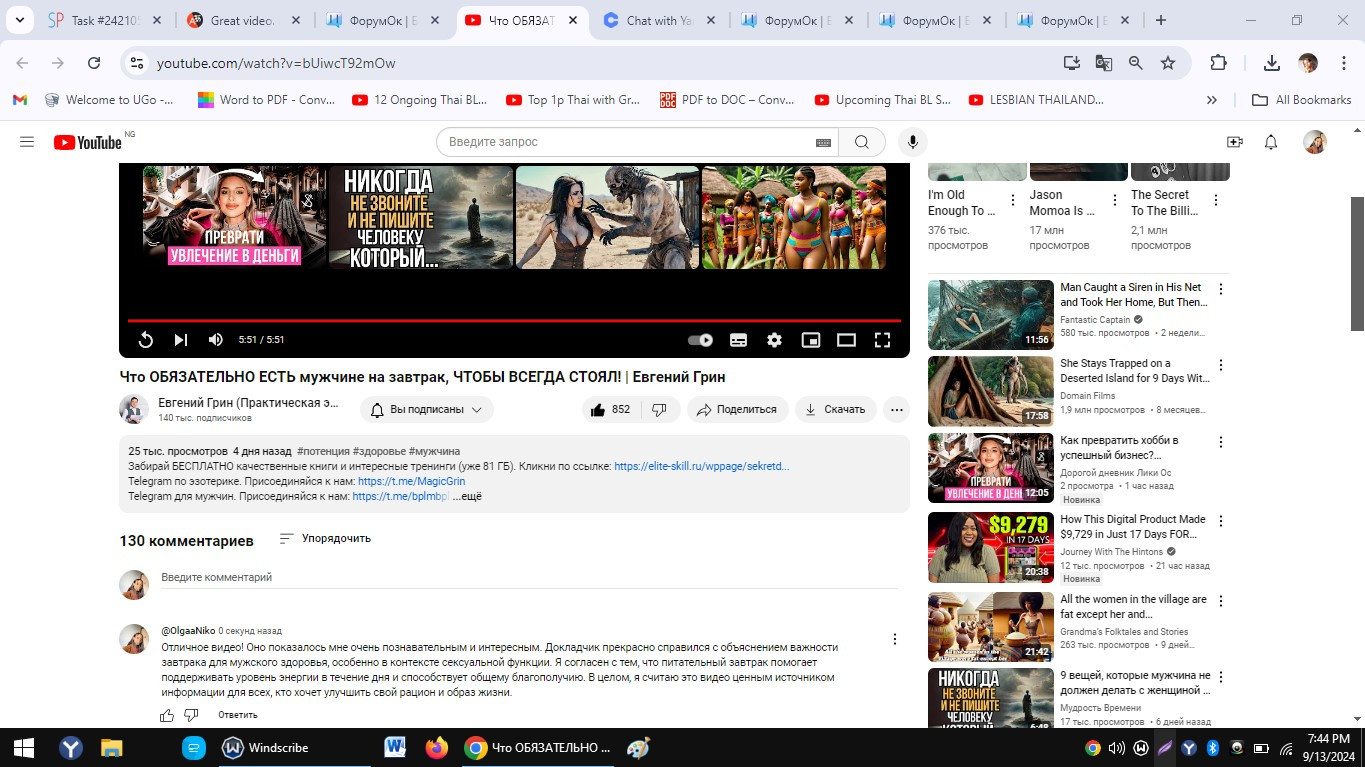Open the Евгений Грин channel name
Viewport: 1365px width, 767px height.
click(248, 403)
